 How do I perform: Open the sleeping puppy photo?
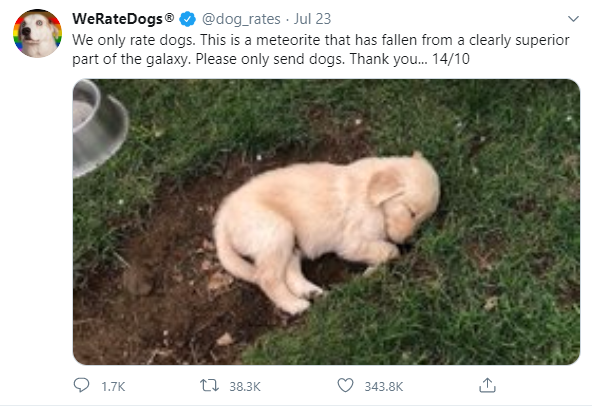coord(326,222)
